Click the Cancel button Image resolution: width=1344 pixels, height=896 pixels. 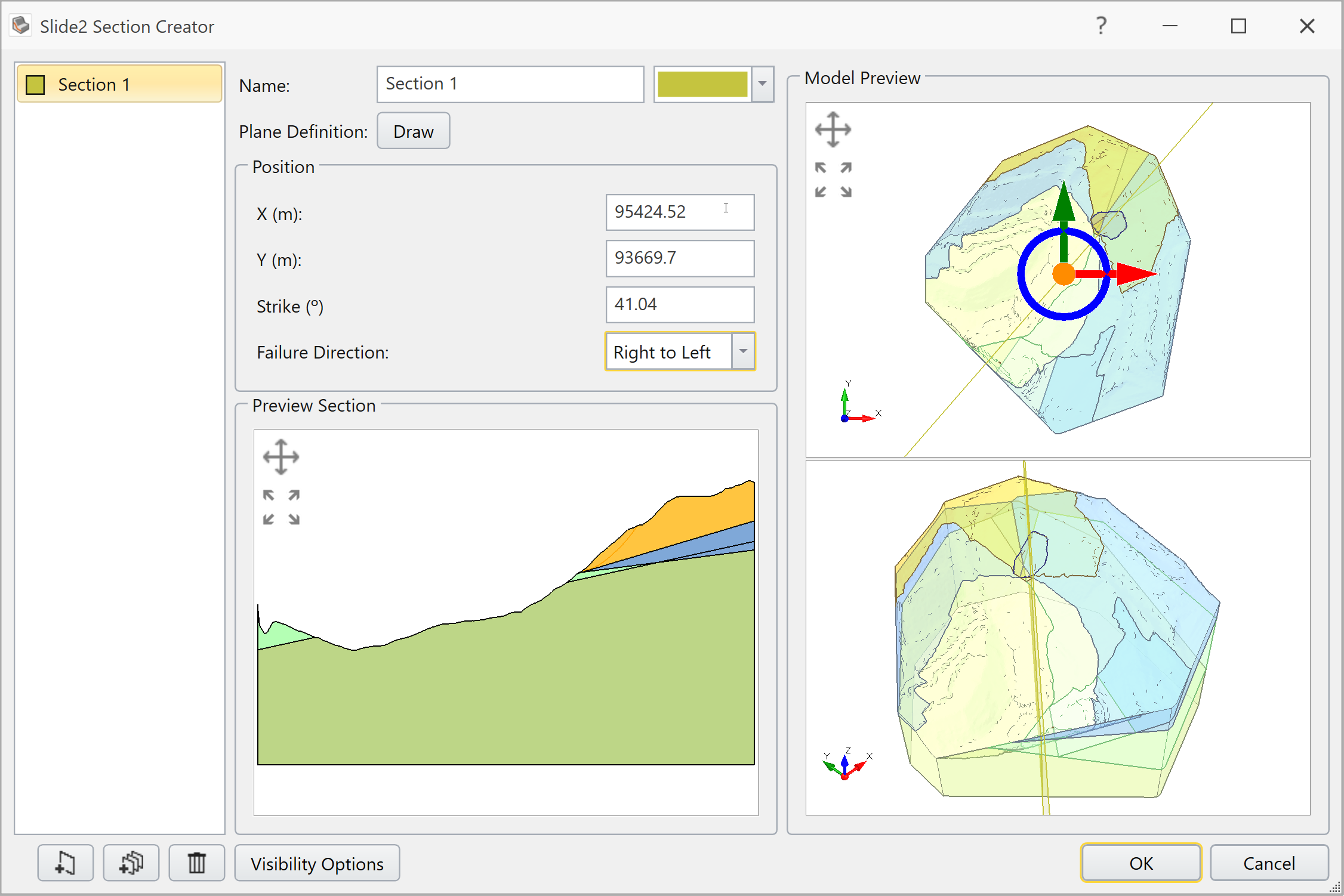click(1269, 863)
